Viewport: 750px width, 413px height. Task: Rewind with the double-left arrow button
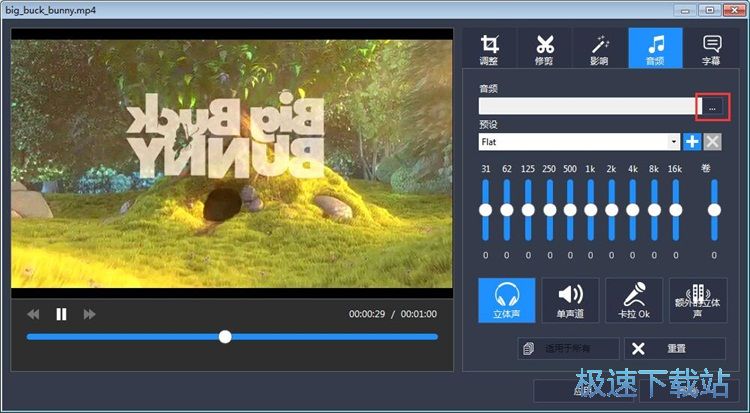[33, 314]
